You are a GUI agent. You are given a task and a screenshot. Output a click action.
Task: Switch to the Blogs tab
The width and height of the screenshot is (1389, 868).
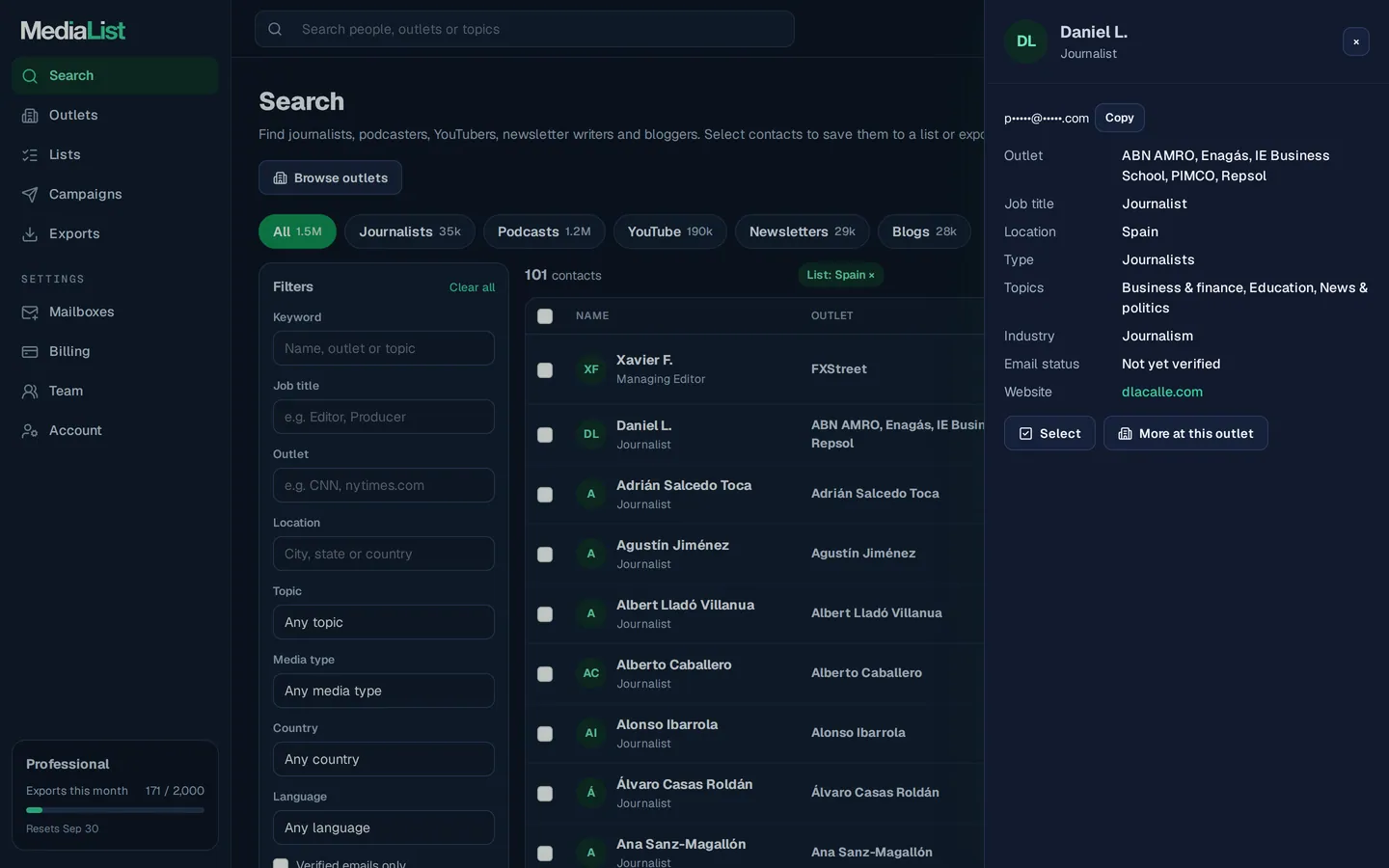pos(924,231)
